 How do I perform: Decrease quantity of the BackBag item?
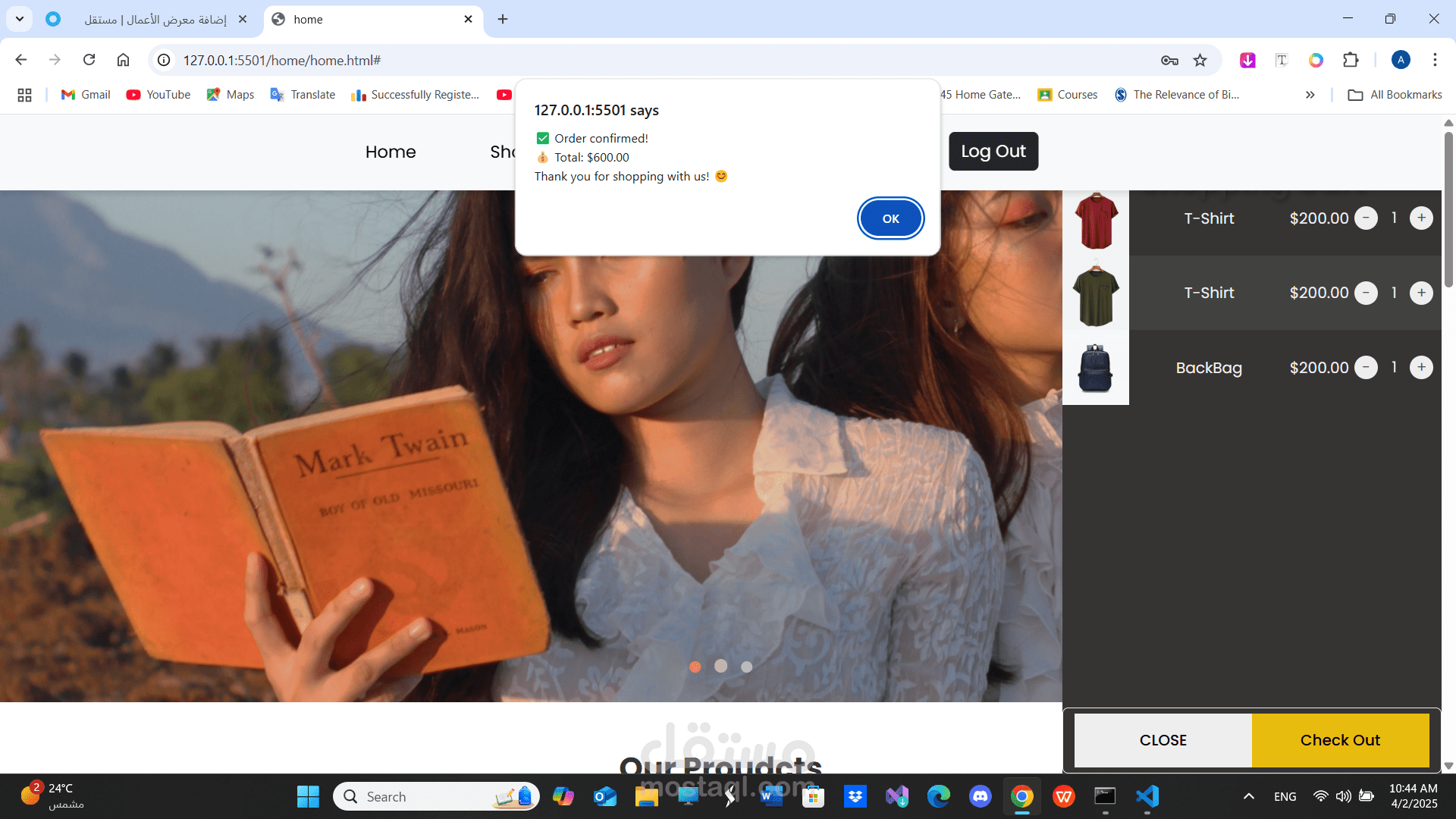(x=1366, y=368)
